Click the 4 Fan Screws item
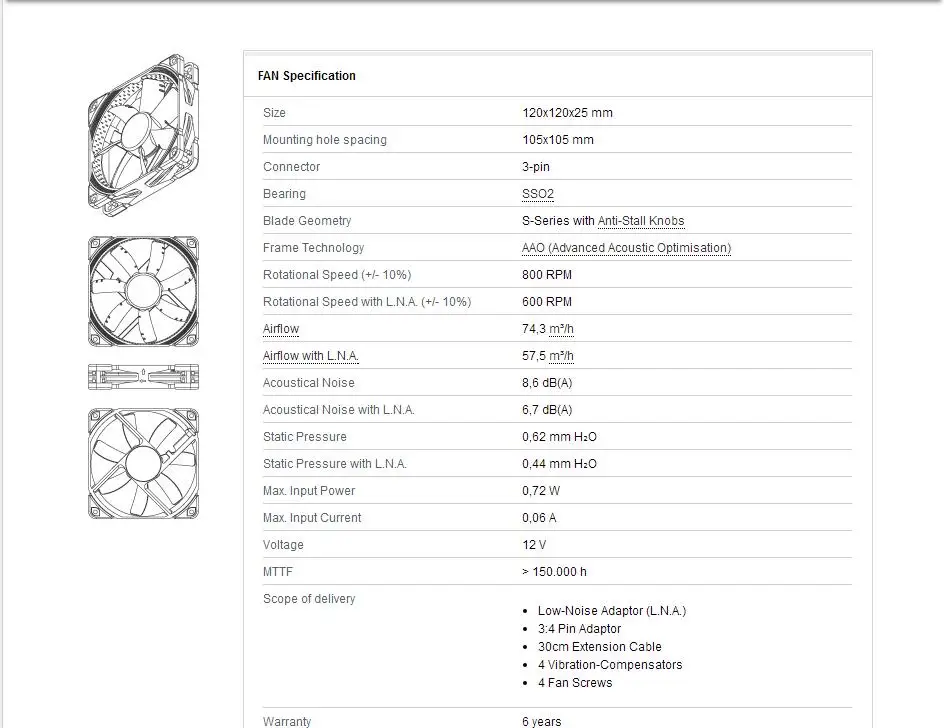Screen dimensions: 944x728 click(x=575, y=683)
